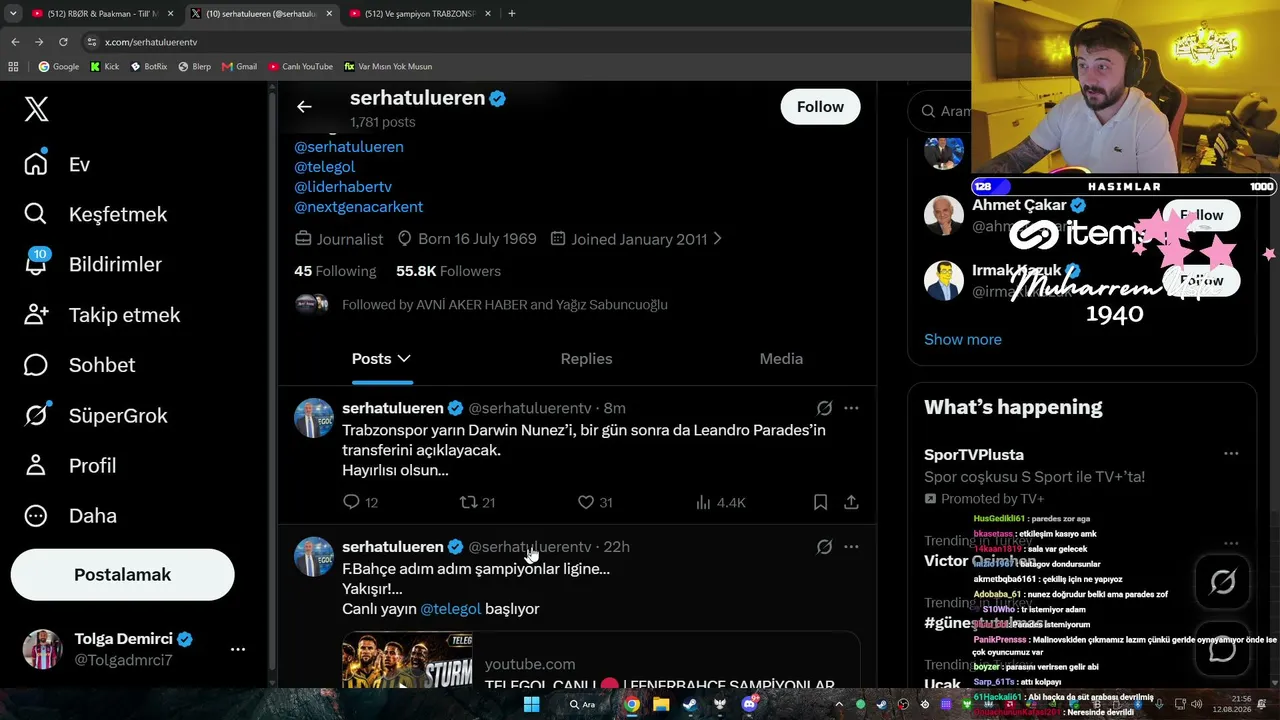Open Sohbet chat messages
This screenshot has height=720, width=1280.
pyautogui.click(x=79, y=365)
